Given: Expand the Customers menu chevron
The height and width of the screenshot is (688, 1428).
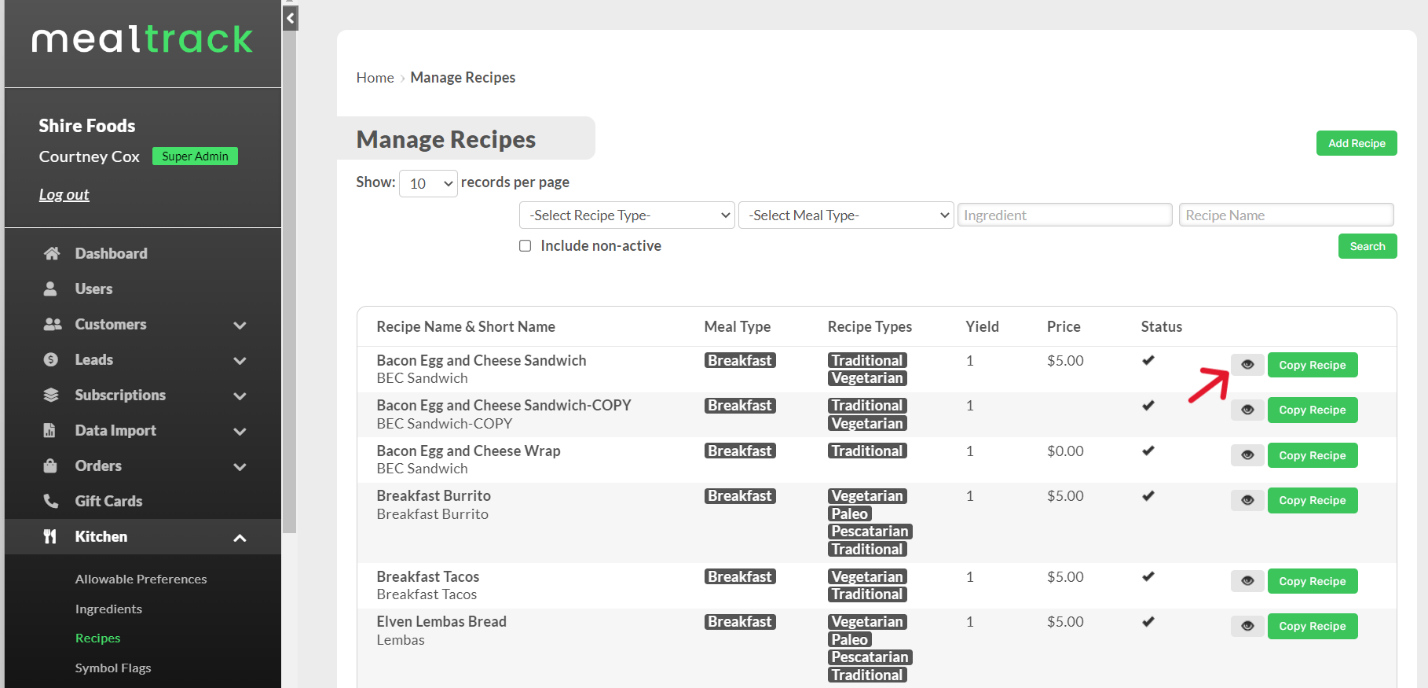Looking at the screenshot, I should coord(240,325).
